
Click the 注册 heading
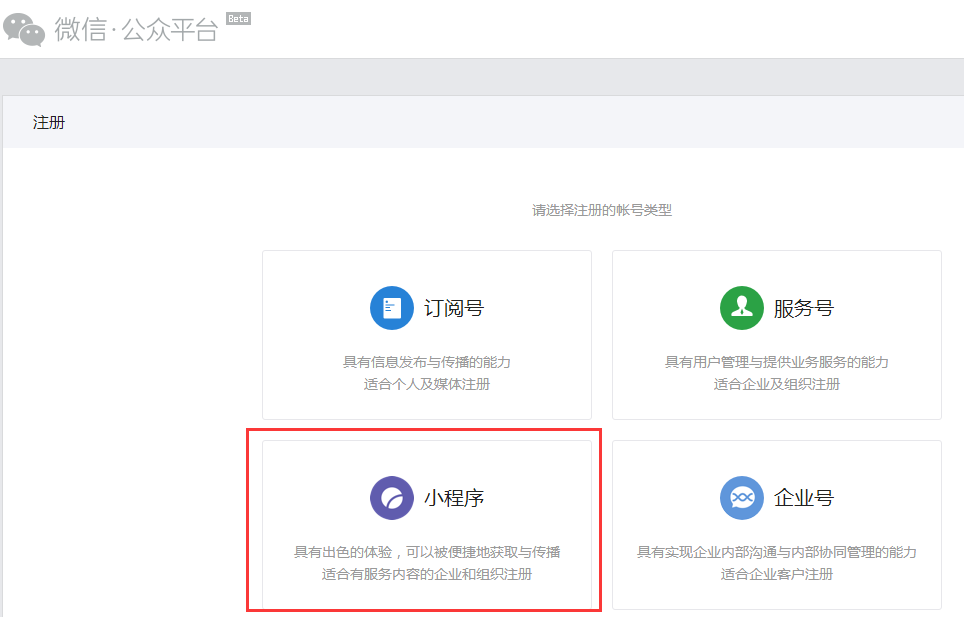(x=49, y=122)
